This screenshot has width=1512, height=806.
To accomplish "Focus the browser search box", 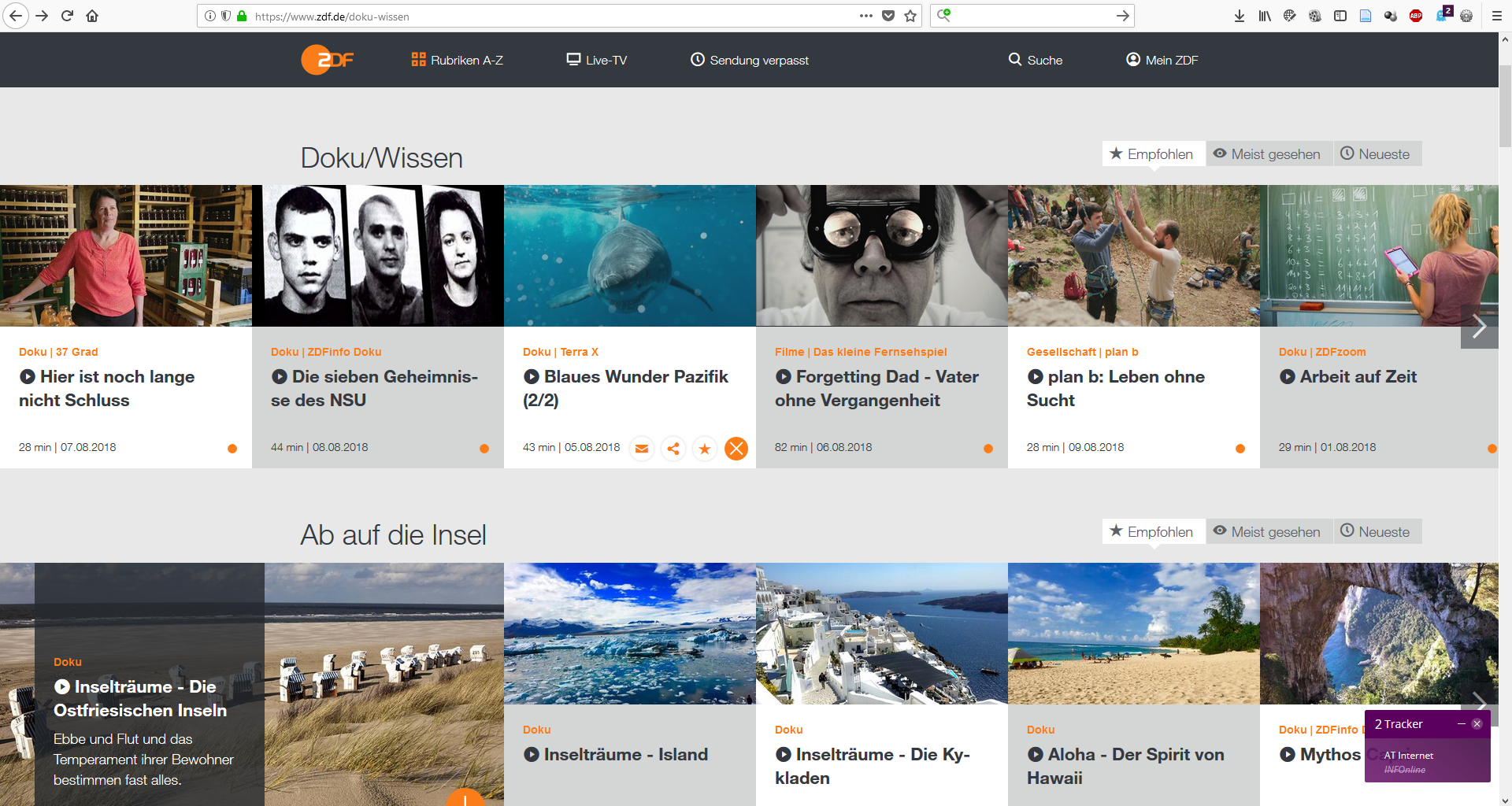I will click(1032, 16).
